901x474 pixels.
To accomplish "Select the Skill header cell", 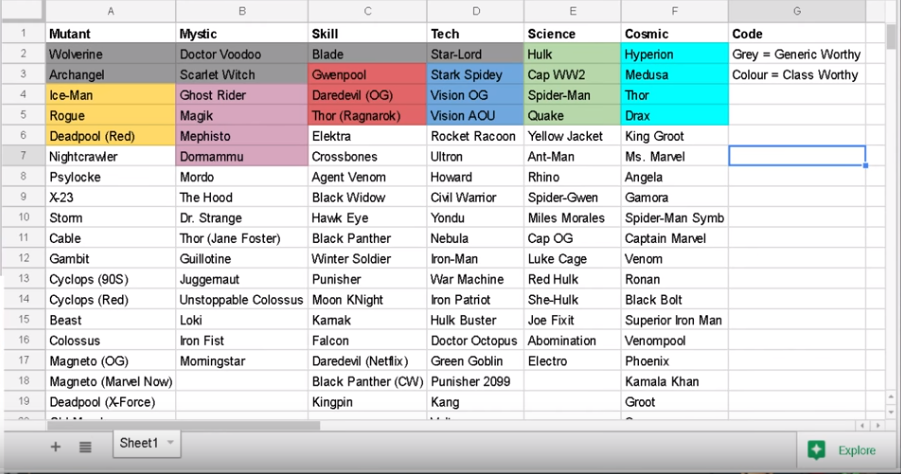I will click(368, 33).
